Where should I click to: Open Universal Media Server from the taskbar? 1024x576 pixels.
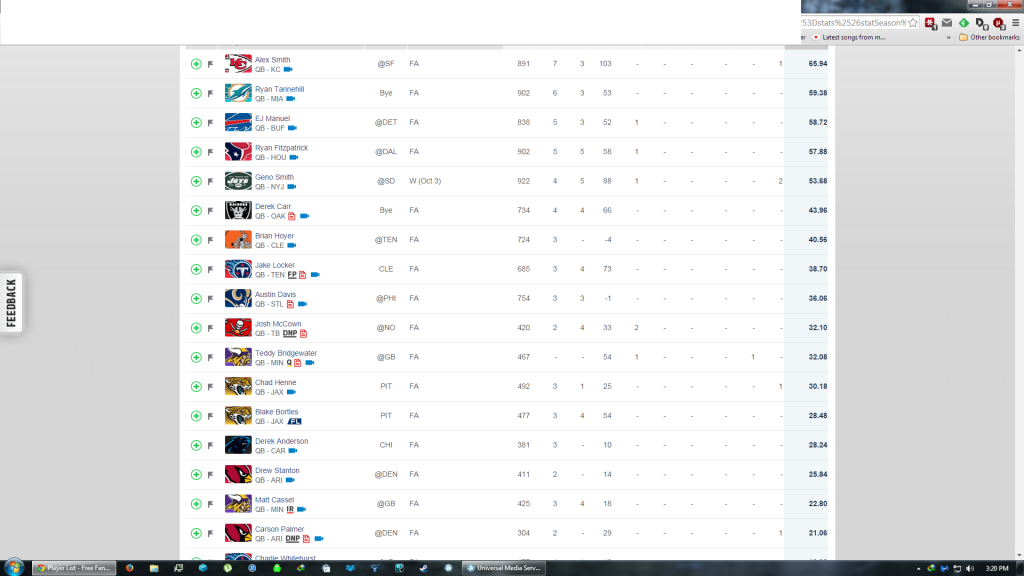coord(503,568)
